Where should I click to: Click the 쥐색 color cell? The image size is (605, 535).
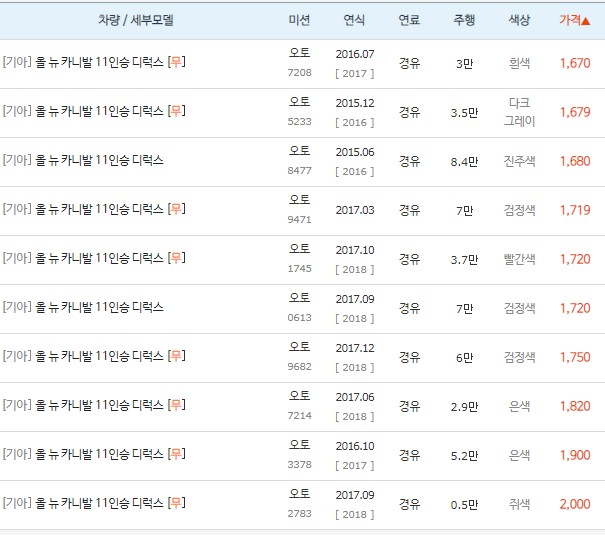point(519,504)
